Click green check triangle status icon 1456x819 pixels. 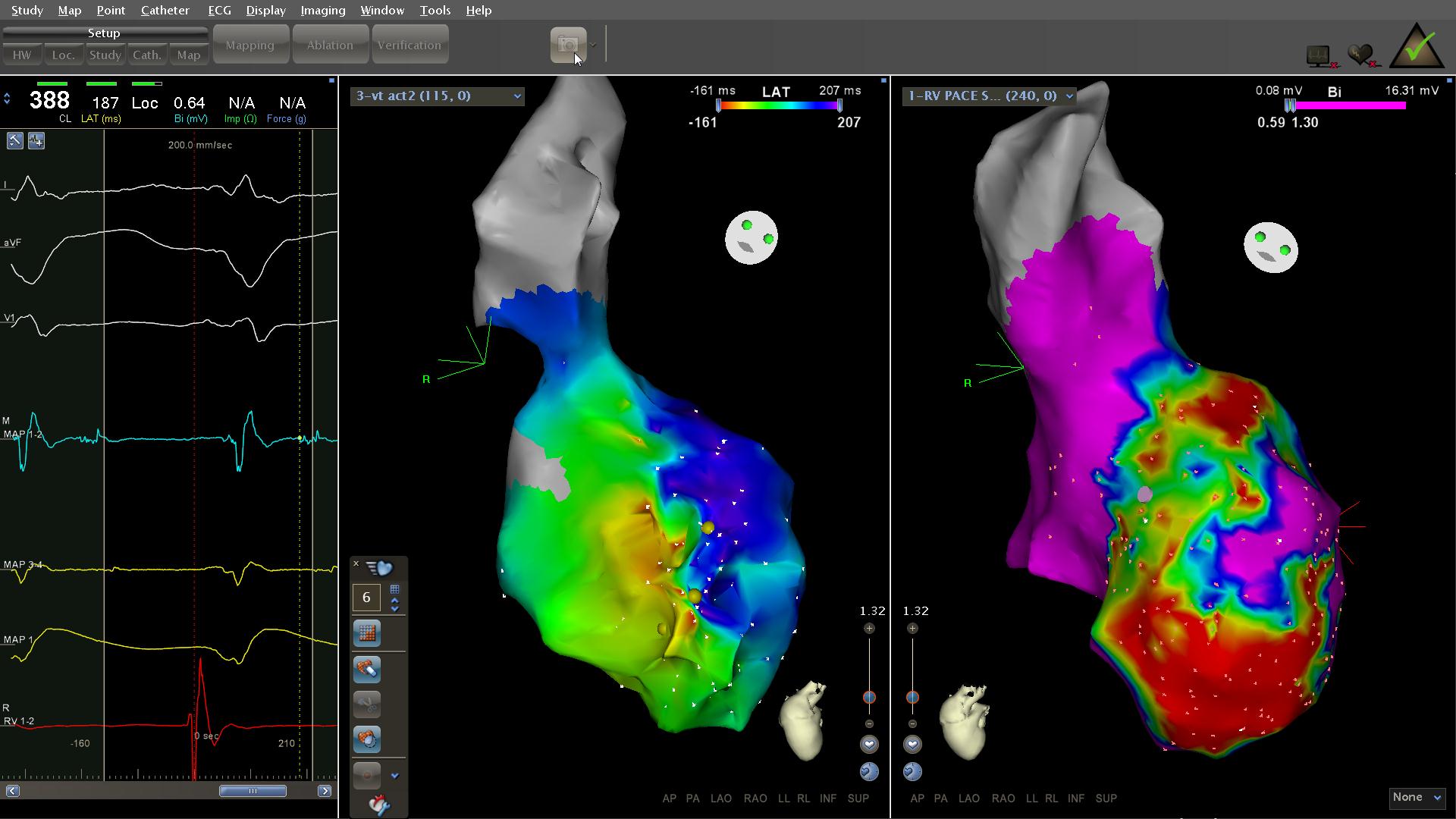[x=1416, y=48]
